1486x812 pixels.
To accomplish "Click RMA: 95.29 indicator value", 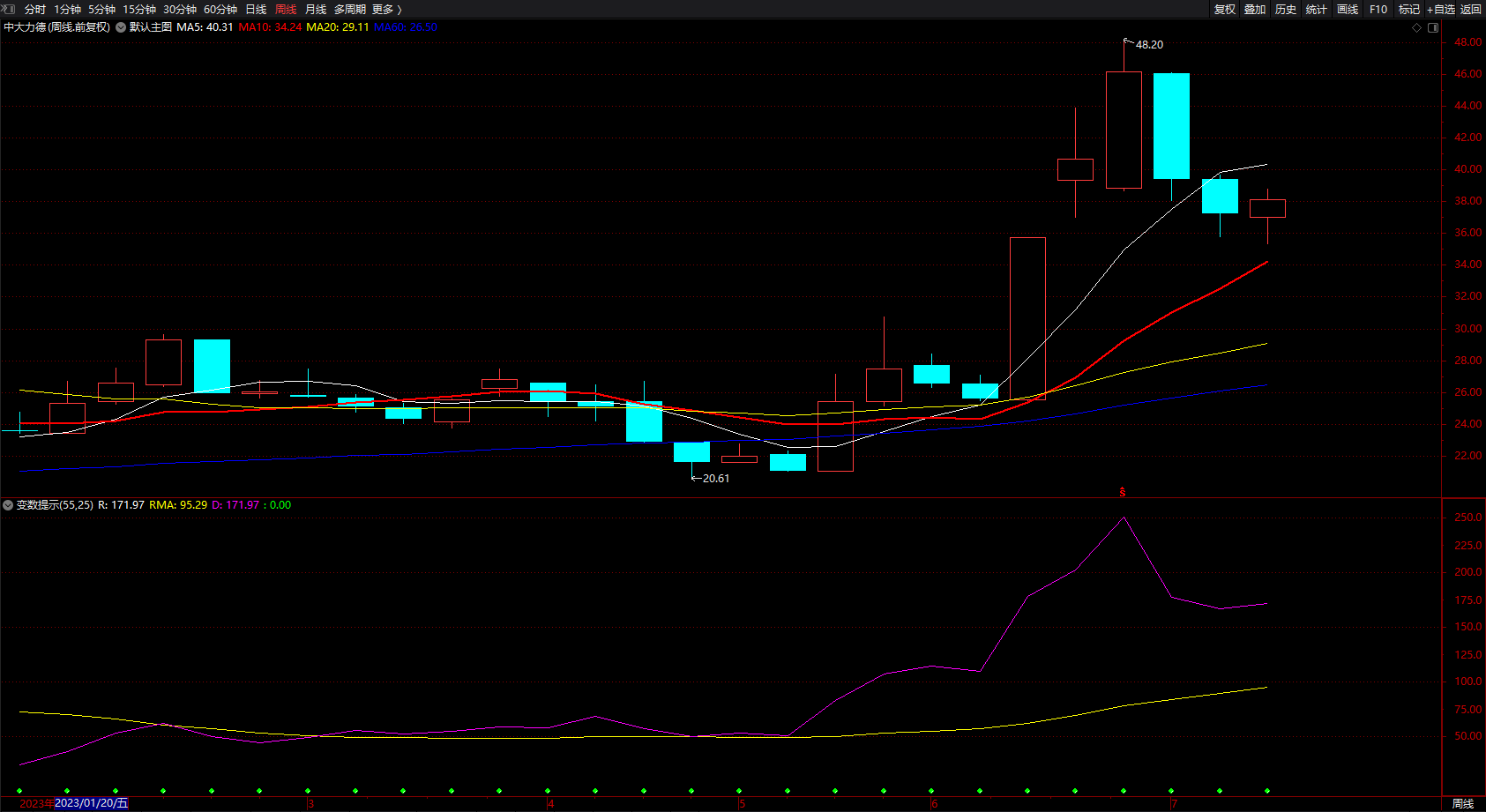I will pyautogui.click(x=178, y=505).
